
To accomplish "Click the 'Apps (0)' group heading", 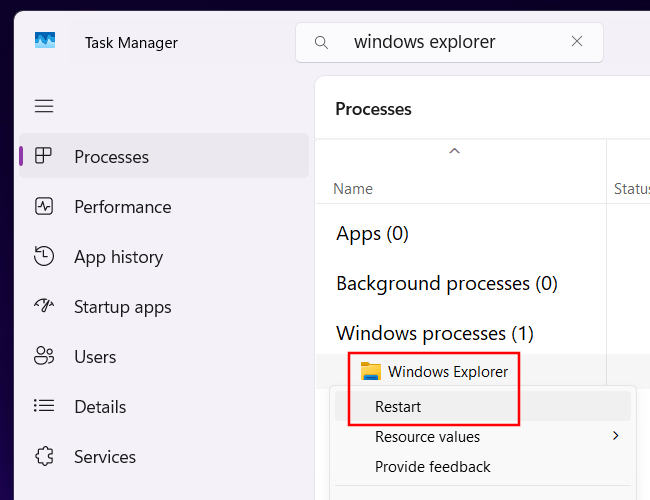I will tap(372, 234).
